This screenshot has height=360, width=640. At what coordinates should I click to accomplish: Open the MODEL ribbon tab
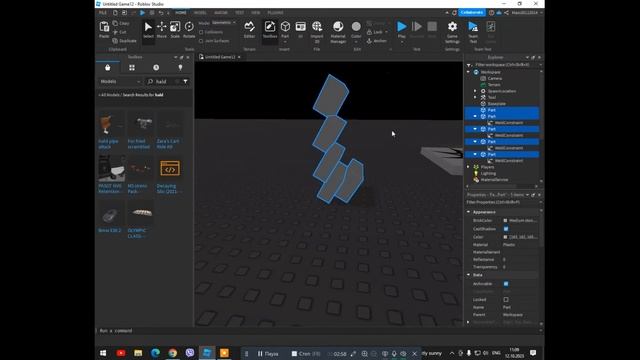pyautogui.click(x=200, y=13)
